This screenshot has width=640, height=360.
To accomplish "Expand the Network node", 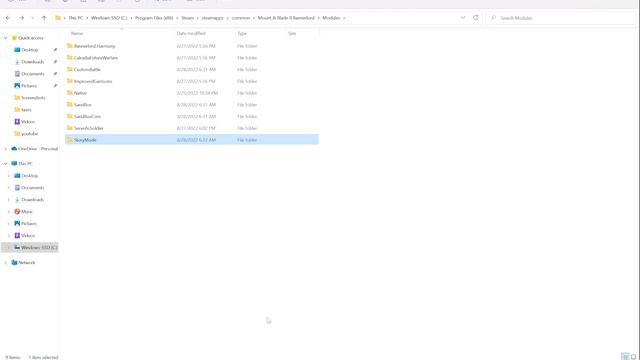I will point(6,262).
